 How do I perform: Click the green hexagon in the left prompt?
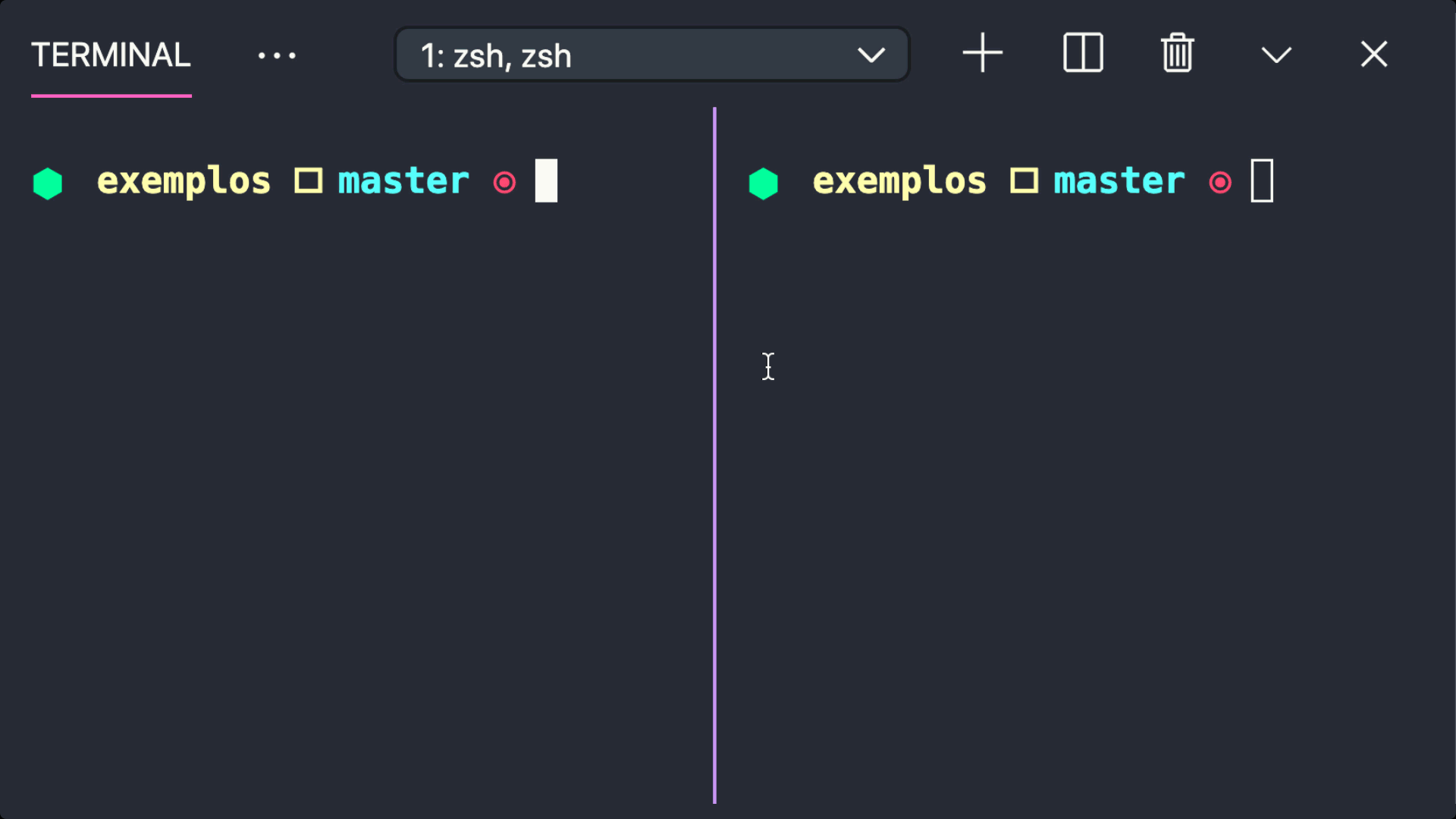pos(47,182)
